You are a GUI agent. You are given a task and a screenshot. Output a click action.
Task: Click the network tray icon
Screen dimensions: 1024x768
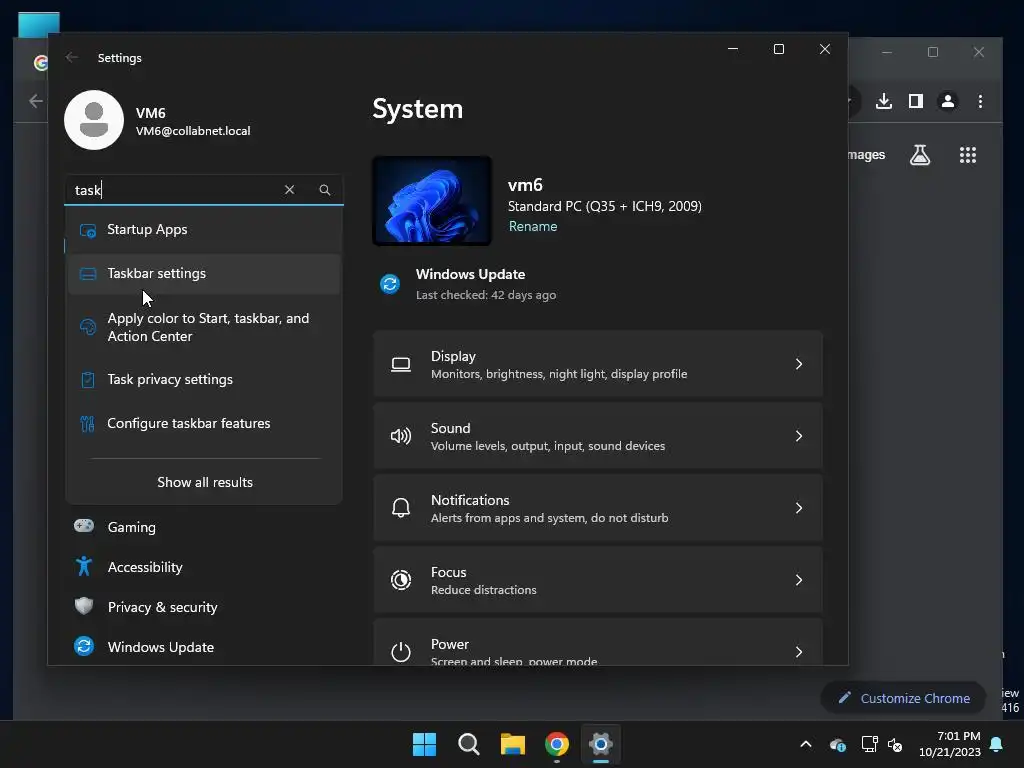pos(869,744)
